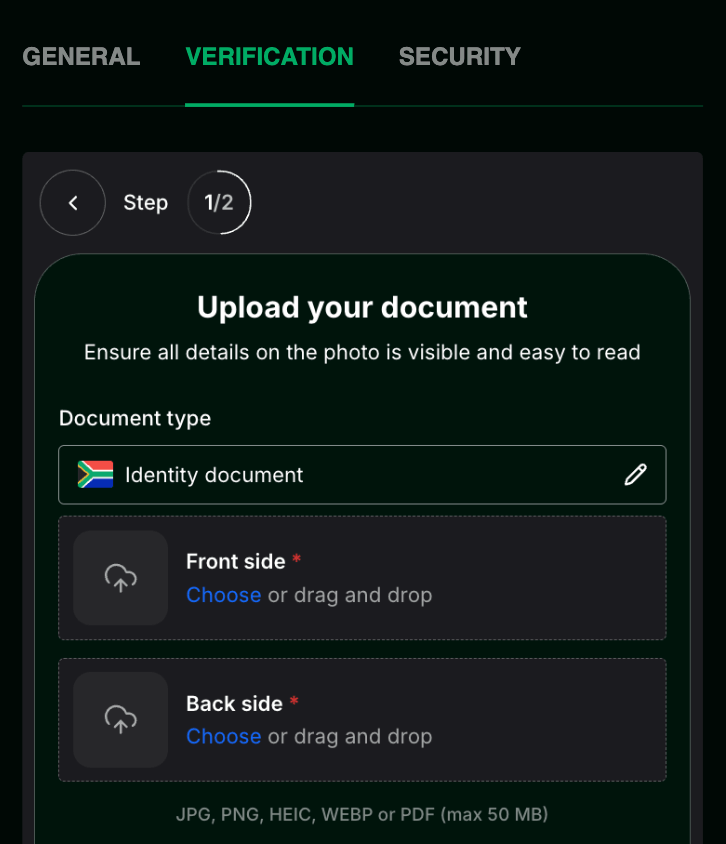This screenshot has width=726, height=844.
Task: Go back with the chevron button
Action: click(73, 203)
